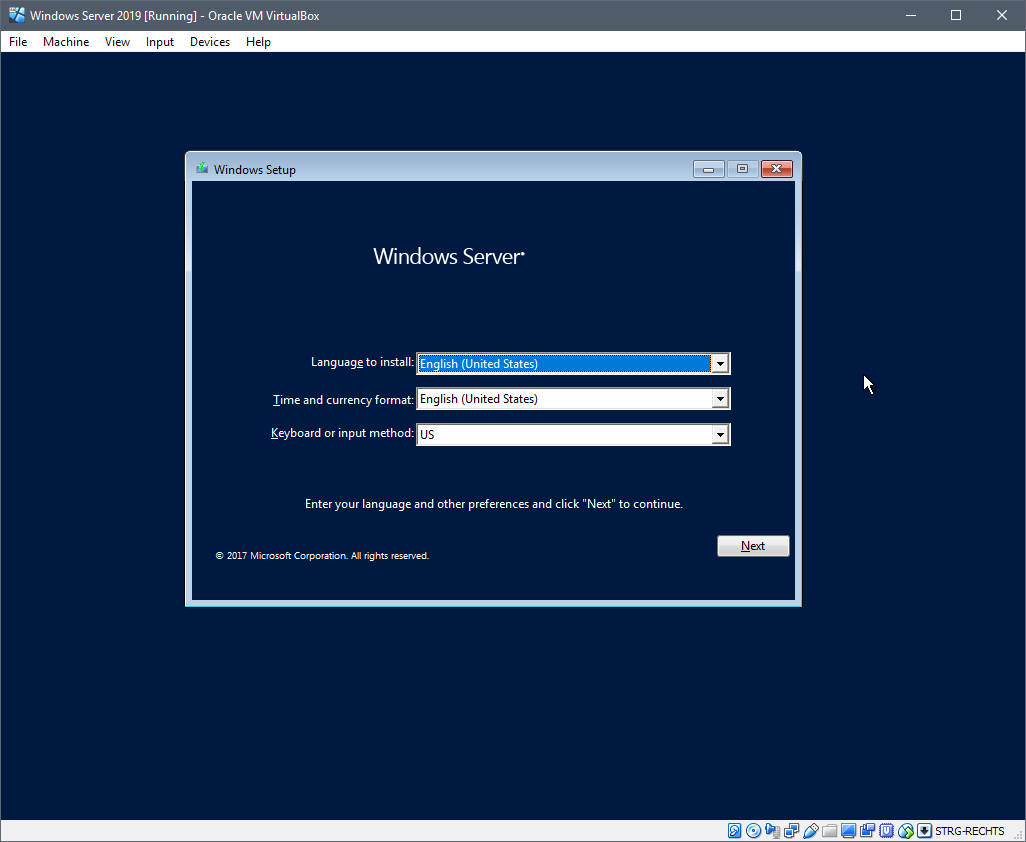1026x842 pixels.
Task: Open the Machine menu
Action: pyautogui.click(x=66, y=42)
